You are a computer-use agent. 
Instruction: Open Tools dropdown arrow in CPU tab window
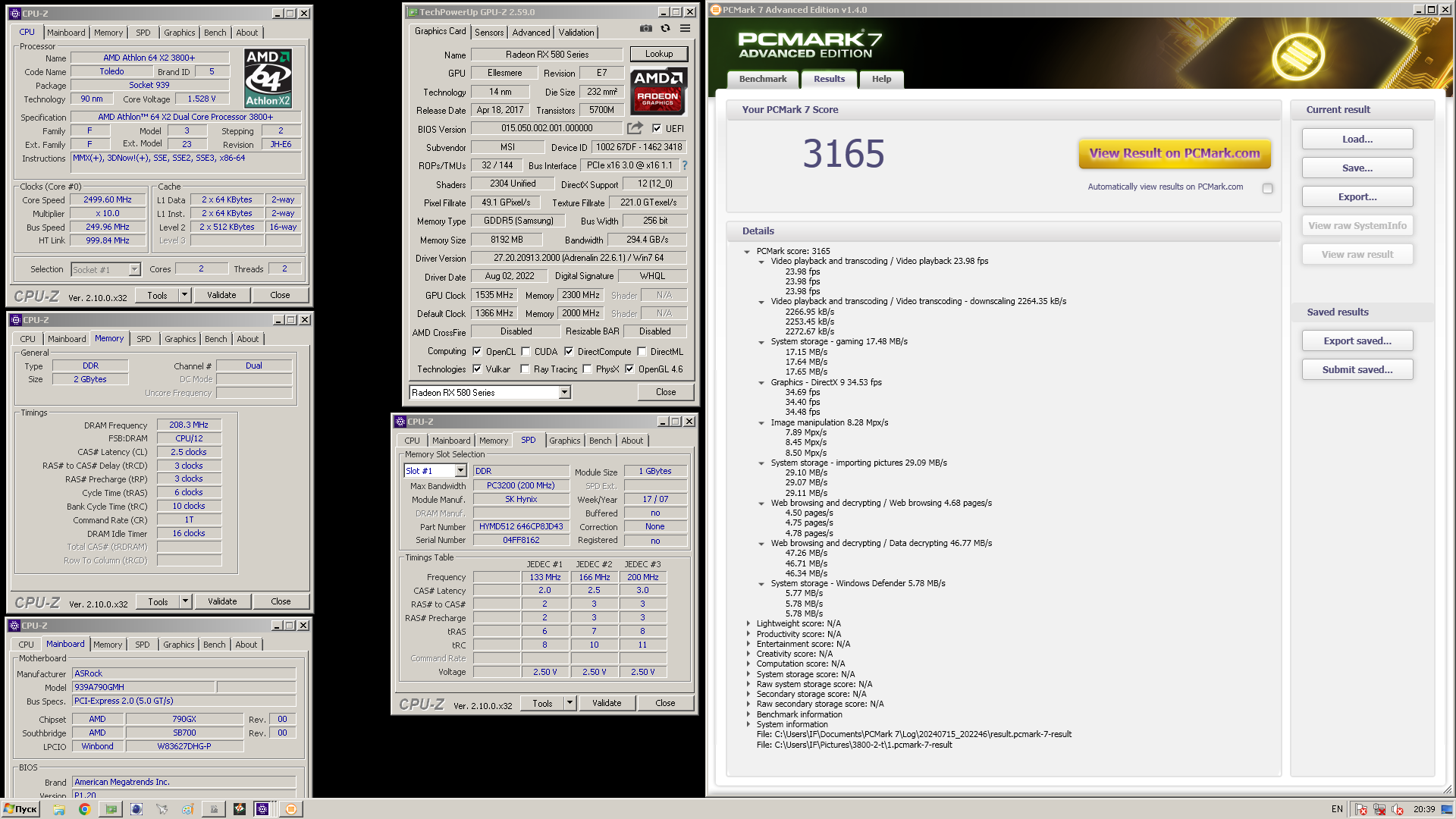tap(184, 295)
